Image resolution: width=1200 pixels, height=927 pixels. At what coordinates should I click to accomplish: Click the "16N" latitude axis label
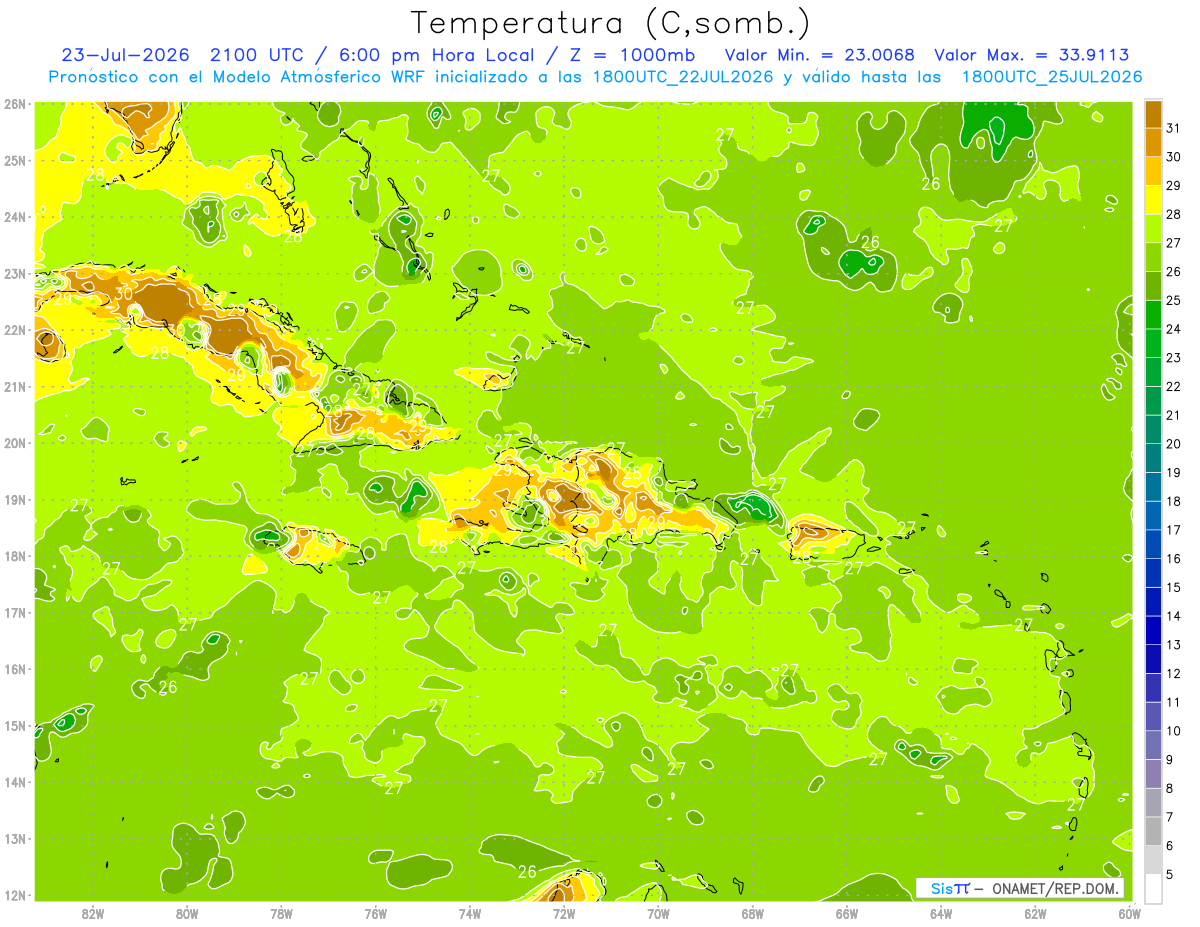pyautogui.click(x=14, y=669)
